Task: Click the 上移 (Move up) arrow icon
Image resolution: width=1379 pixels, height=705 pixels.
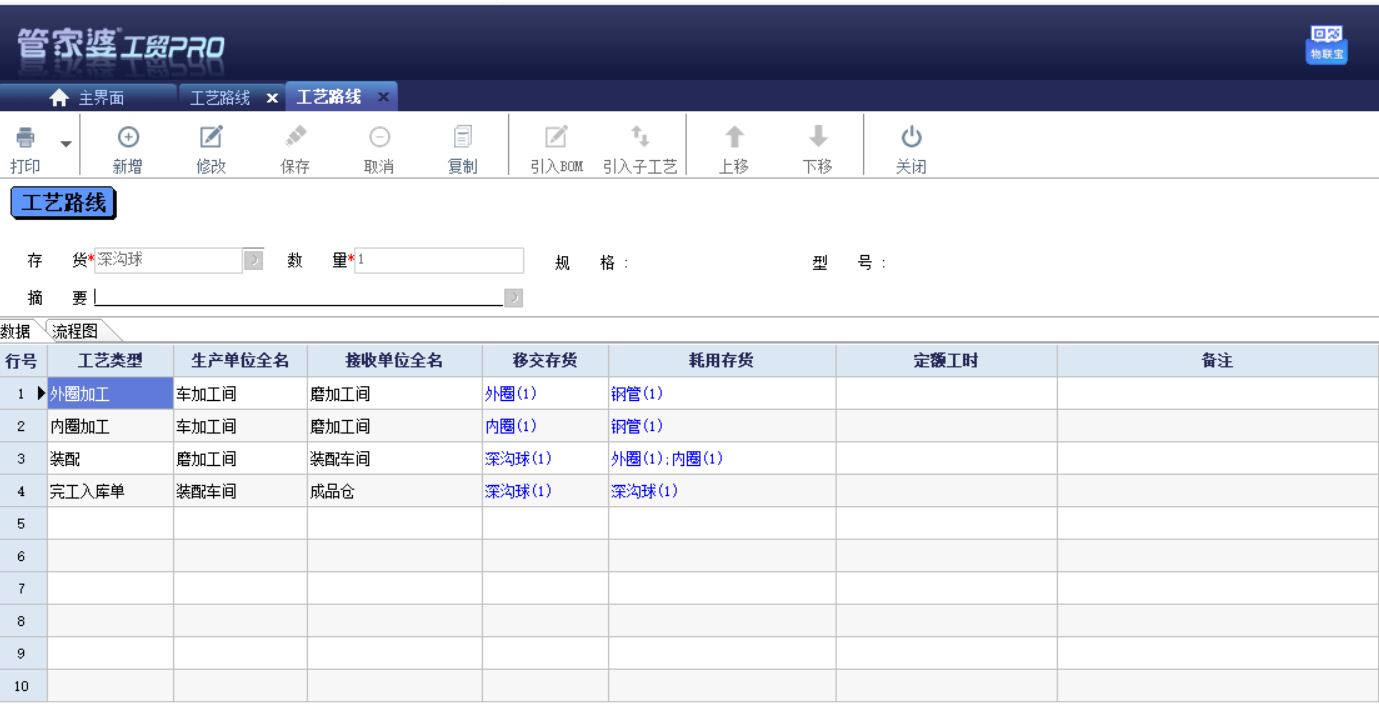Action: click(734, 138)
